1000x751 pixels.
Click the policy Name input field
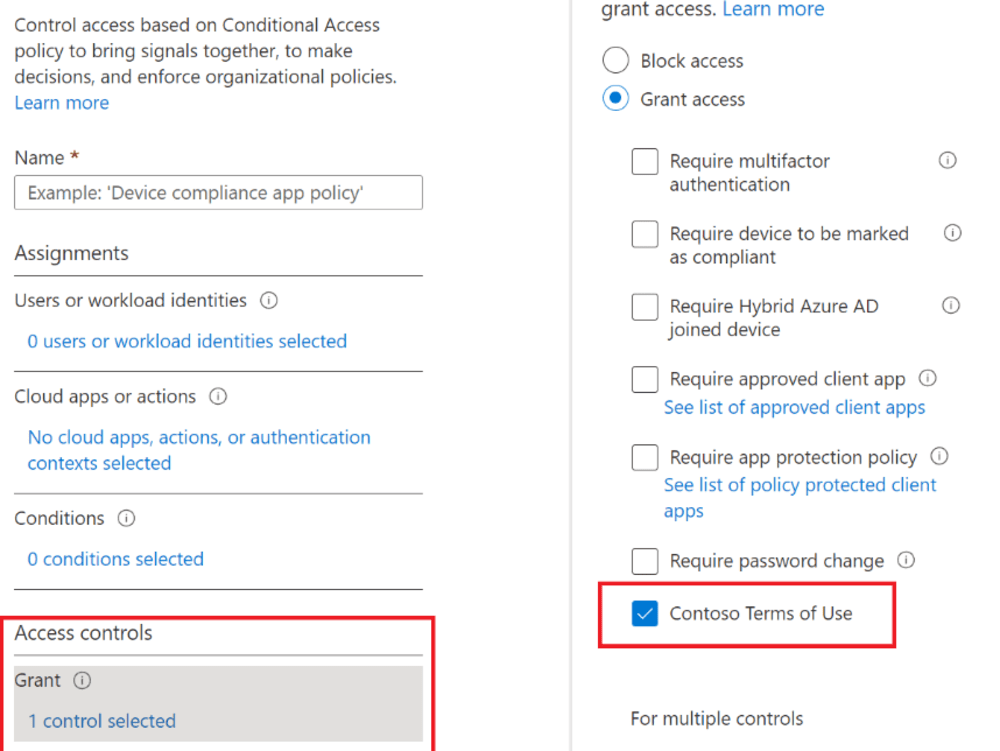tap(218, 192)
